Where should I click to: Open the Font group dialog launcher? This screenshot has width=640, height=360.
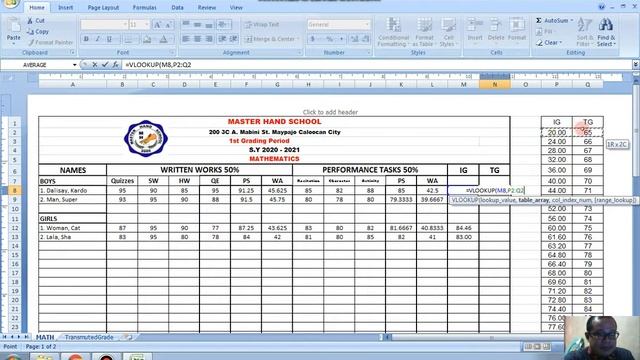(x=172, y=53)
